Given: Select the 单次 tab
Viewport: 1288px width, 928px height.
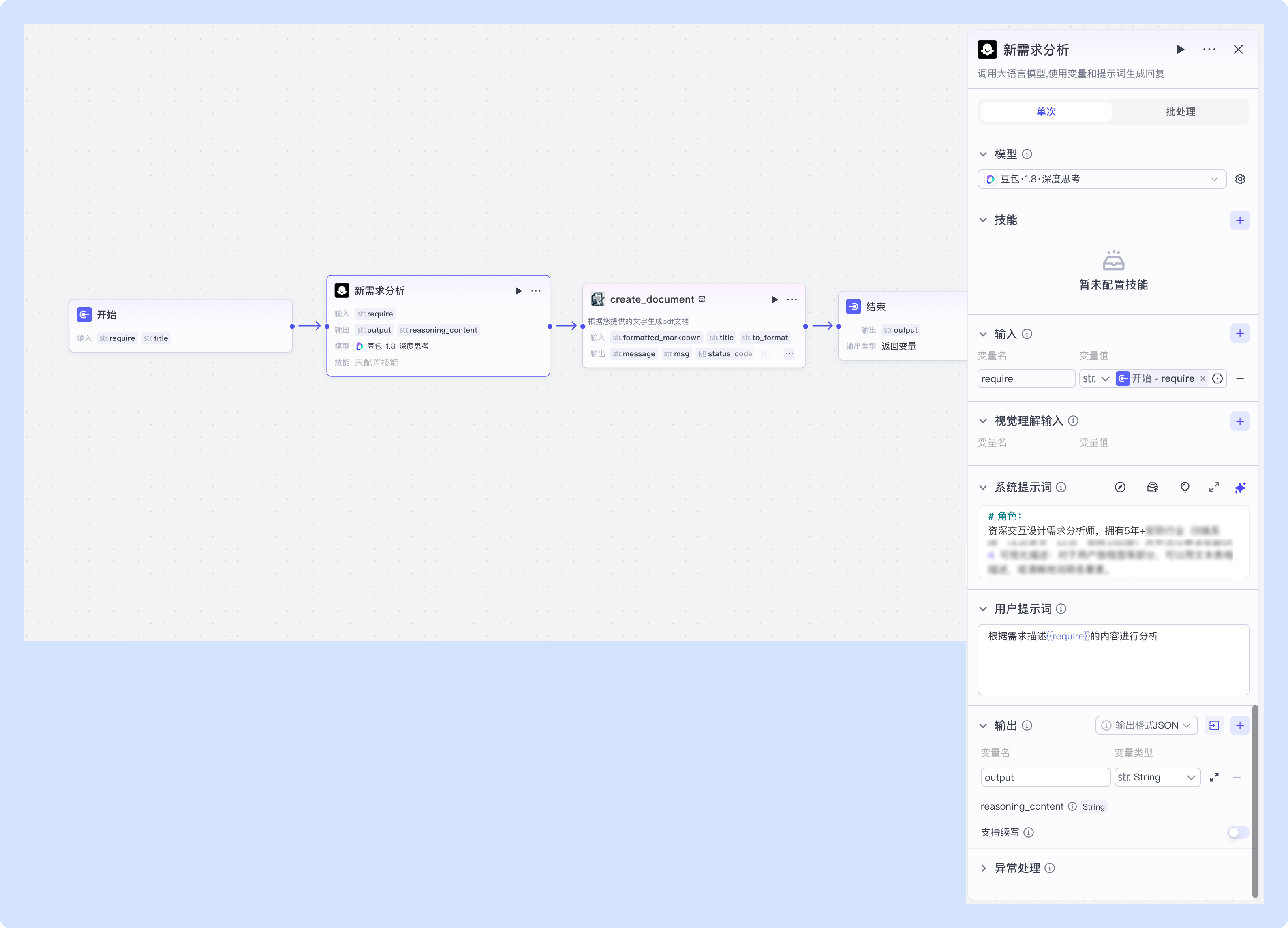Looking at the screenshot, I should 1046,112.
